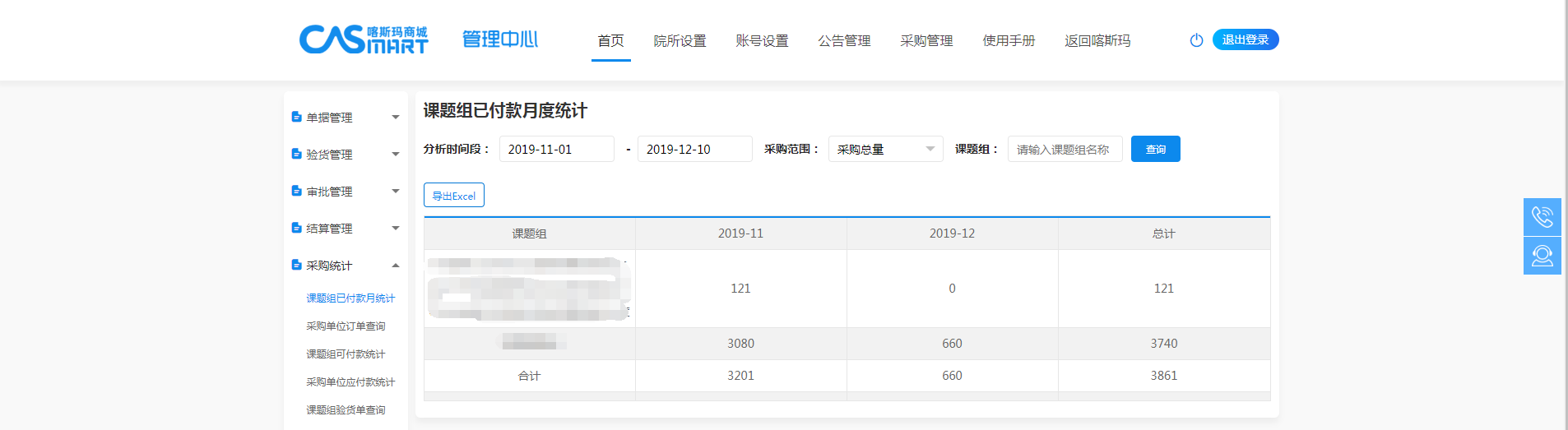Expand the 单据管理 sidebar arrow
Viewport: 1568px width, 430px height.
396,118
